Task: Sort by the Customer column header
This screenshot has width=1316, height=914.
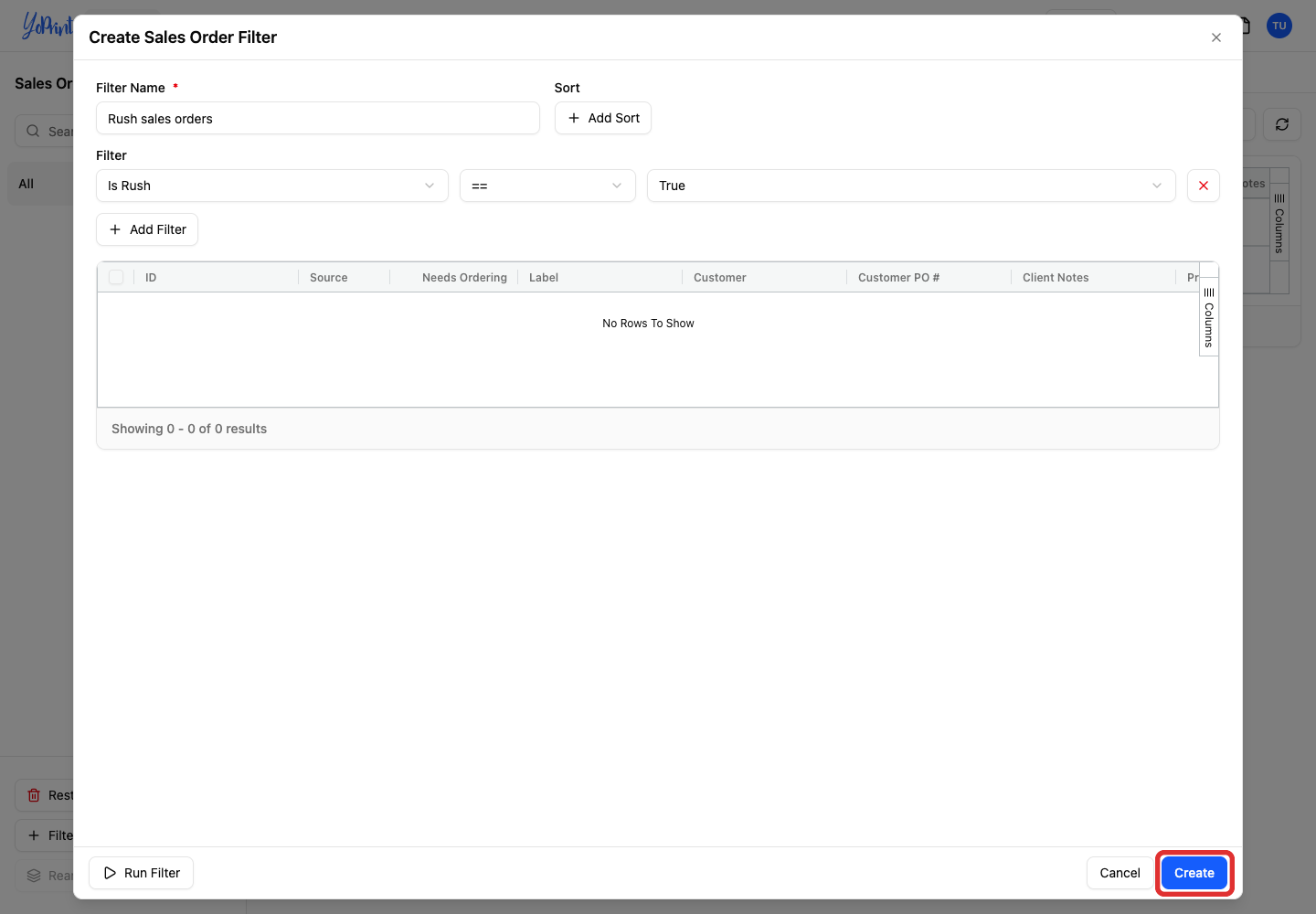Action: [720, 278]
